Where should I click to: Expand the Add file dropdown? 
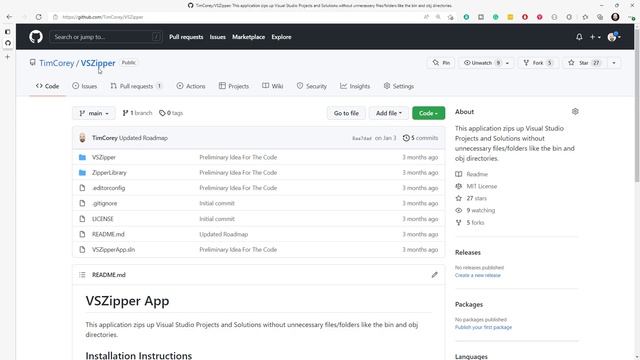pyautogui.click(x=389, y=113)
